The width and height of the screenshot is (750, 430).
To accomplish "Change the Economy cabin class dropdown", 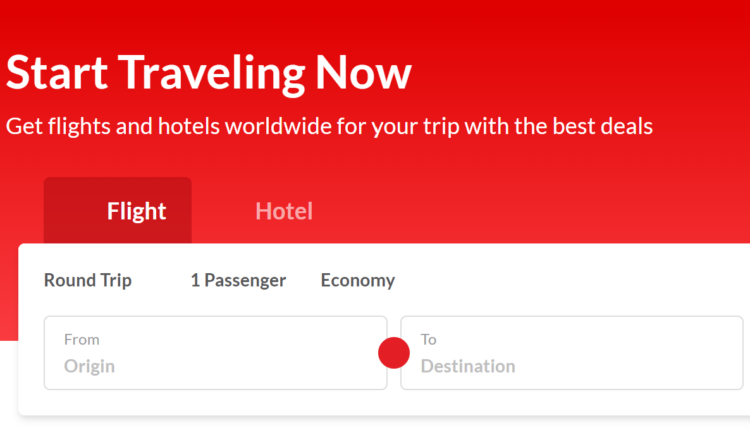I will click(x=358, y=280).
